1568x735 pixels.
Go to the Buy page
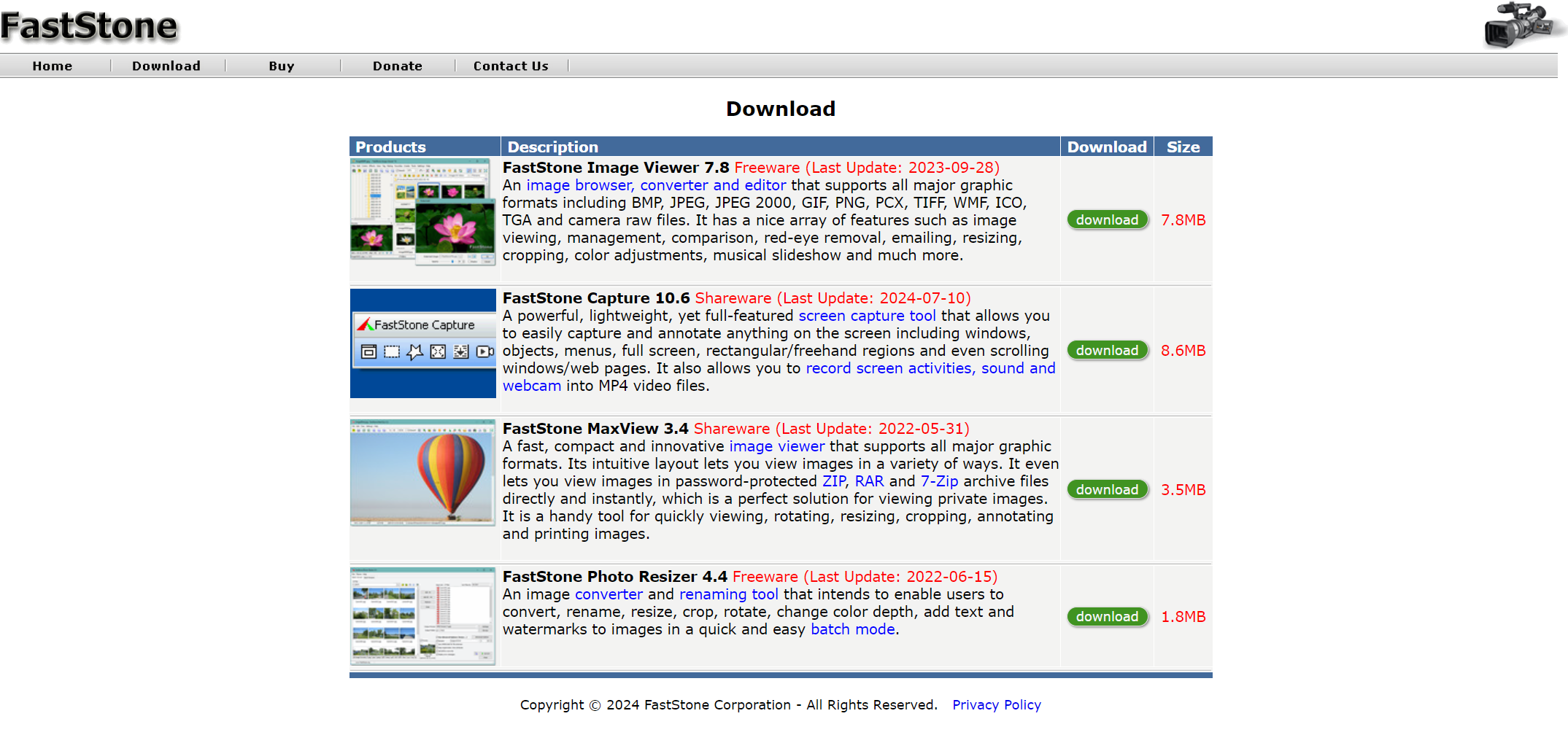tap(282, 66)
